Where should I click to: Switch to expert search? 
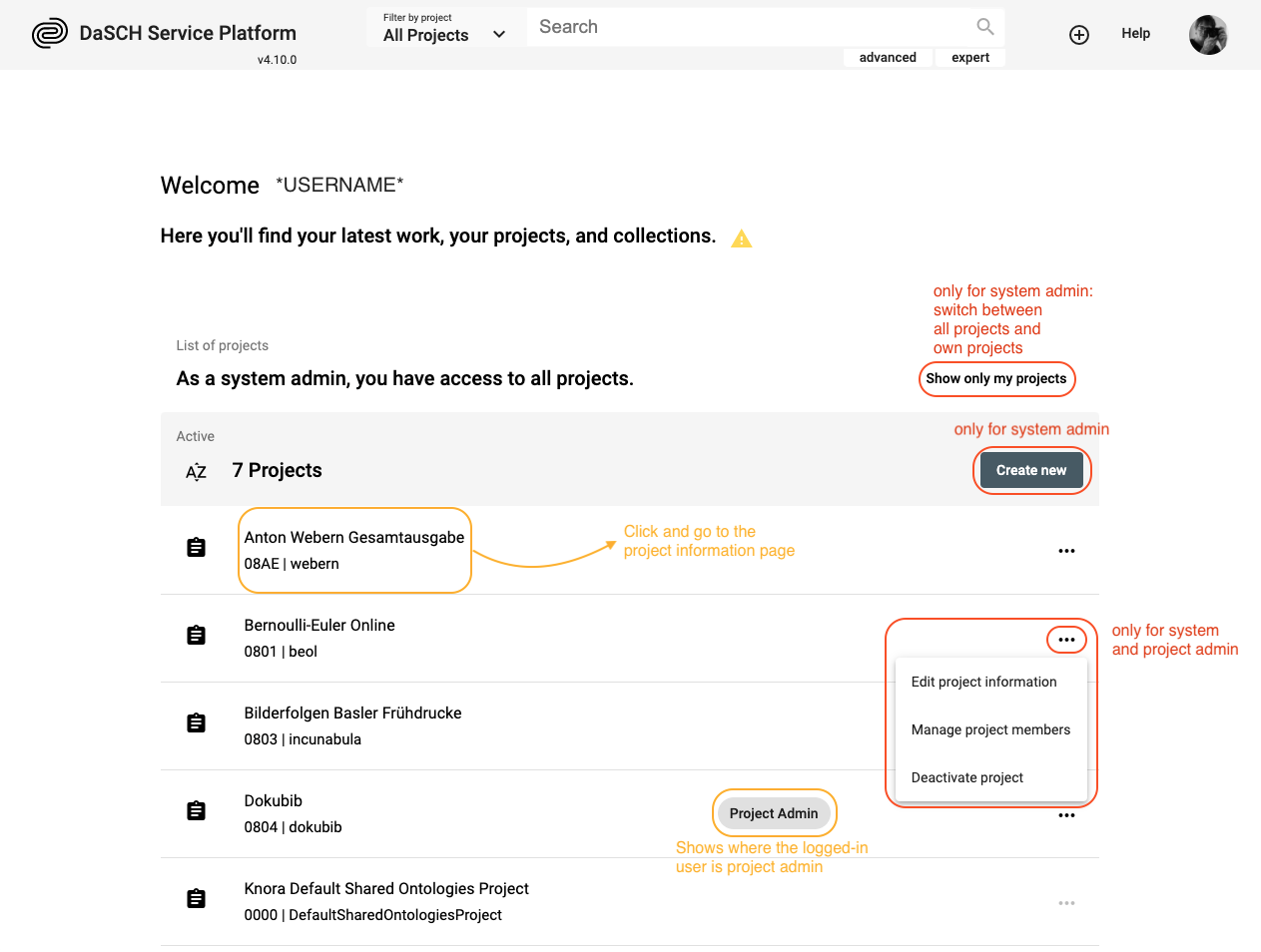(970, 58)
